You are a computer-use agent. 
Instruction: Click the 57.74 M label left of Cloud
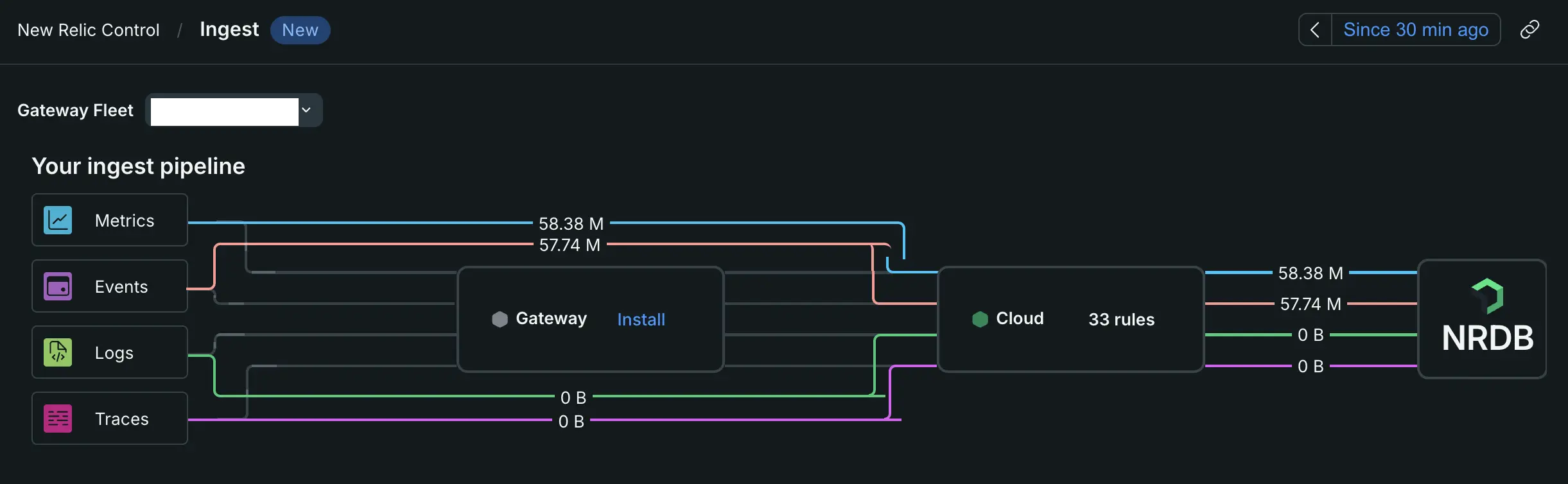570,245
